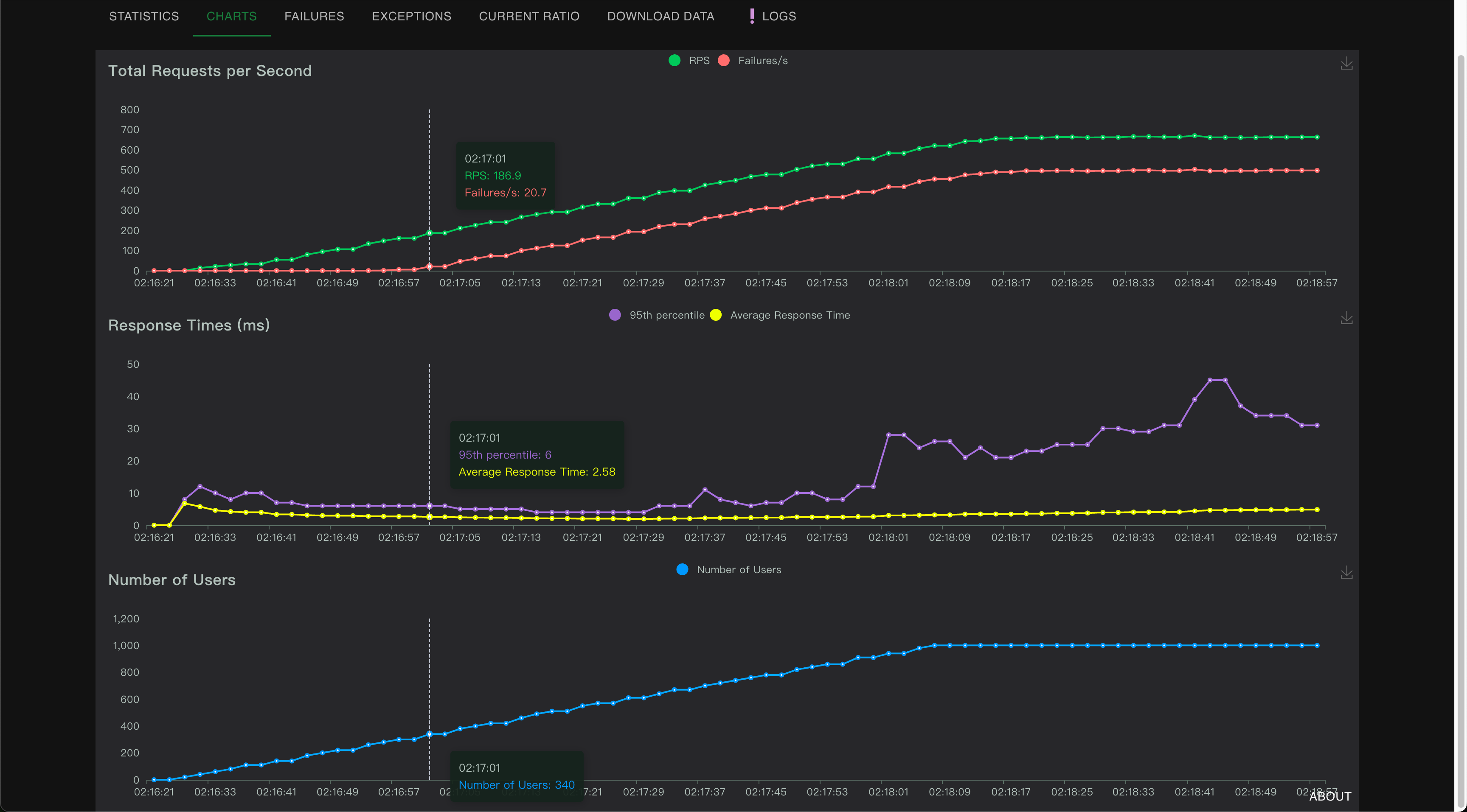
Task: Click the 'Number of Users: 340' tooltip text
Action: [517, 785]
